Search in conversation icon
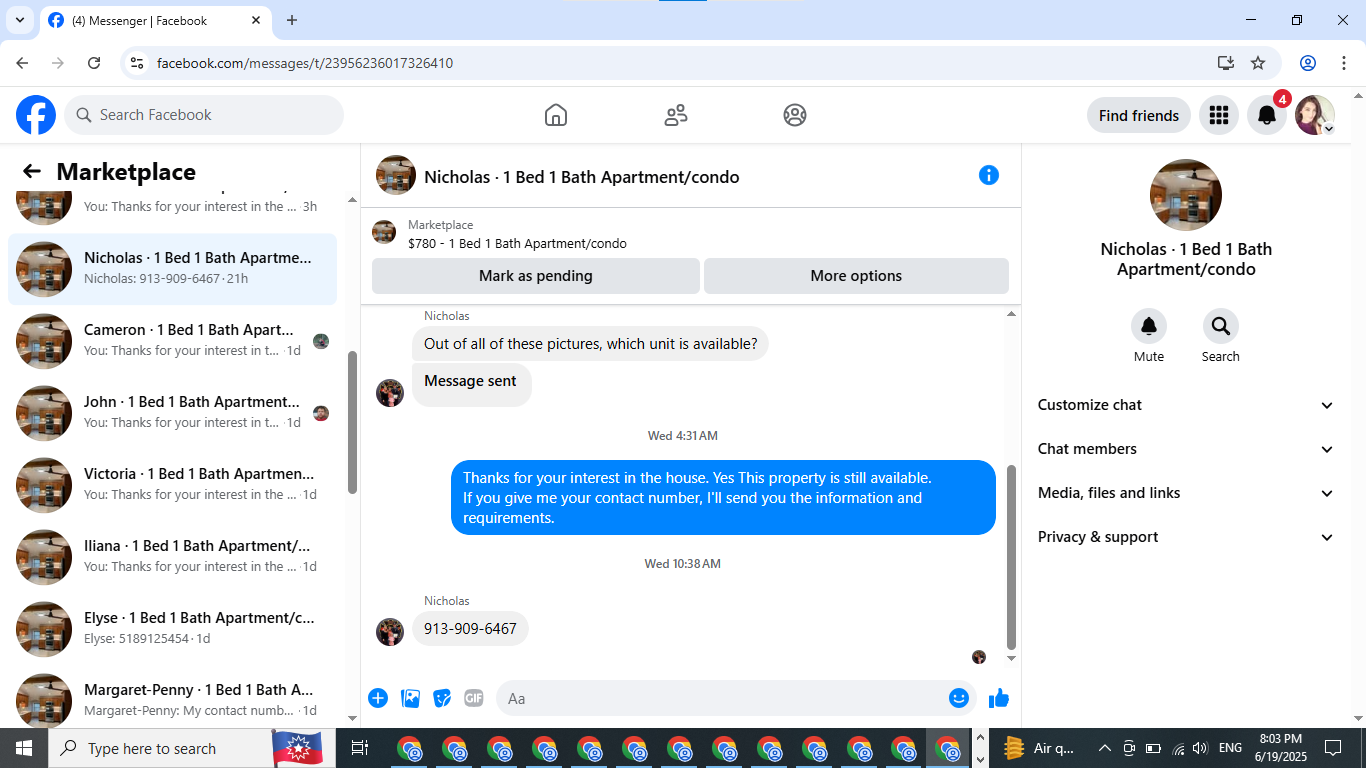The height and width of the screenshot is (768, 1366). pyautogui.click(x=1221, y=327)
